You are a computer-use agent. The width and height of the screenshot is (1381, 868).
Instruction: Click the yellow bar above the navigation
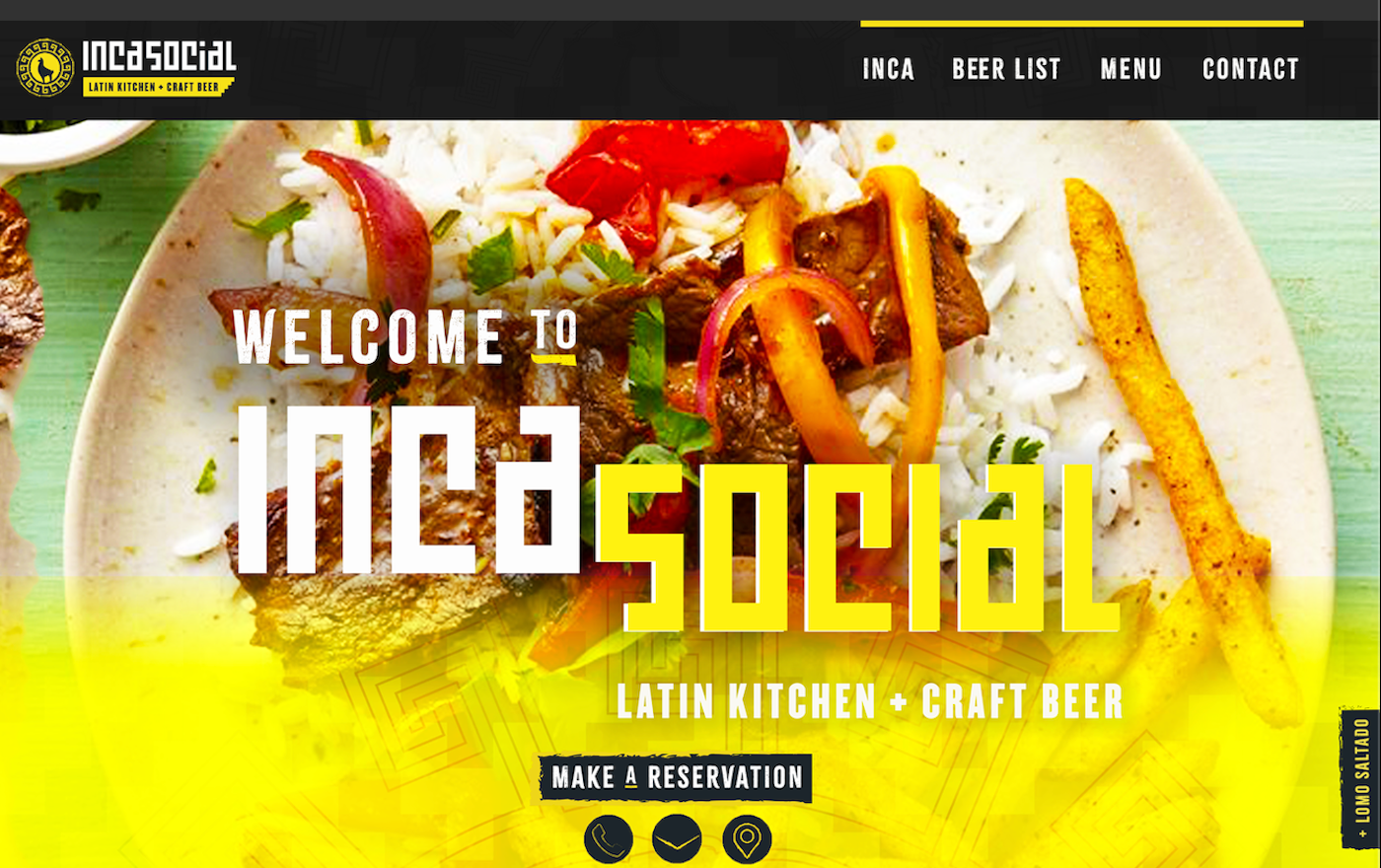[1081, 24]
